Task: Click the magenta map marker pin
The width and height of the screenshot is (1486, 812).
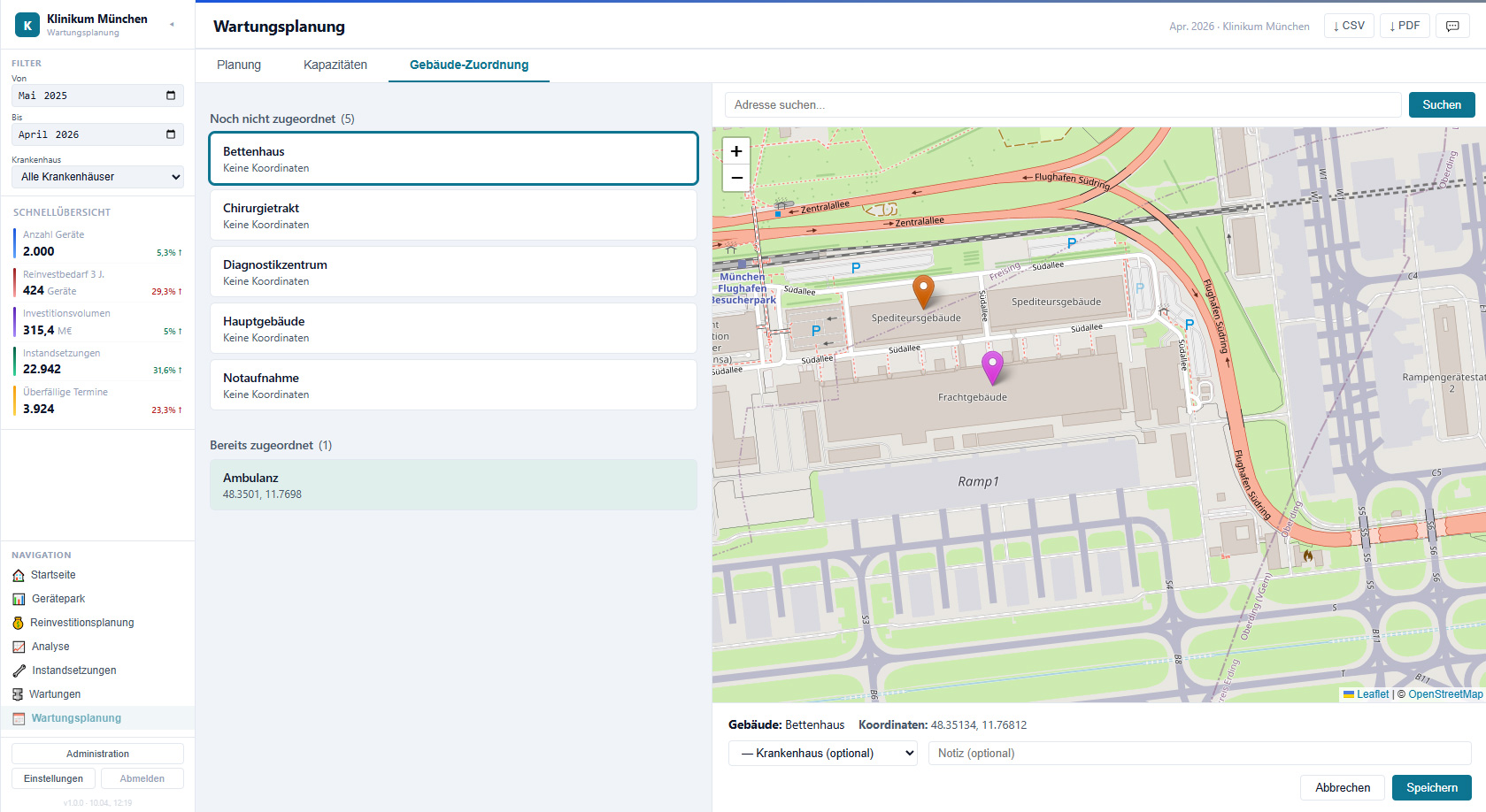Action: click(992, 366)
